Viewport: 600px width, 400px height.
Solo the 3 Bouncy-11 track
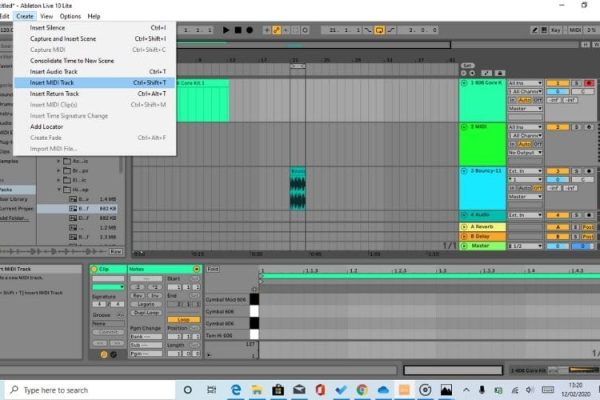point(576,171)
